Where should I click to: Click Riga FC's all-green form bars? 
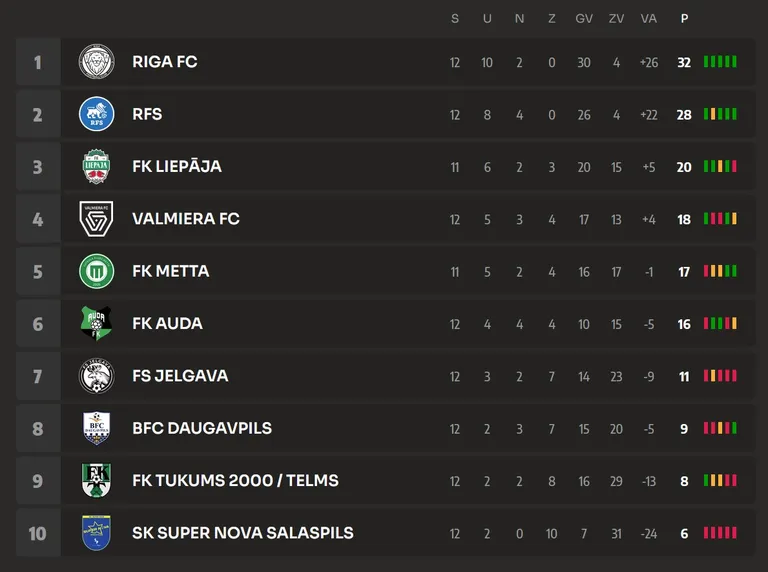tap(720, 62)
